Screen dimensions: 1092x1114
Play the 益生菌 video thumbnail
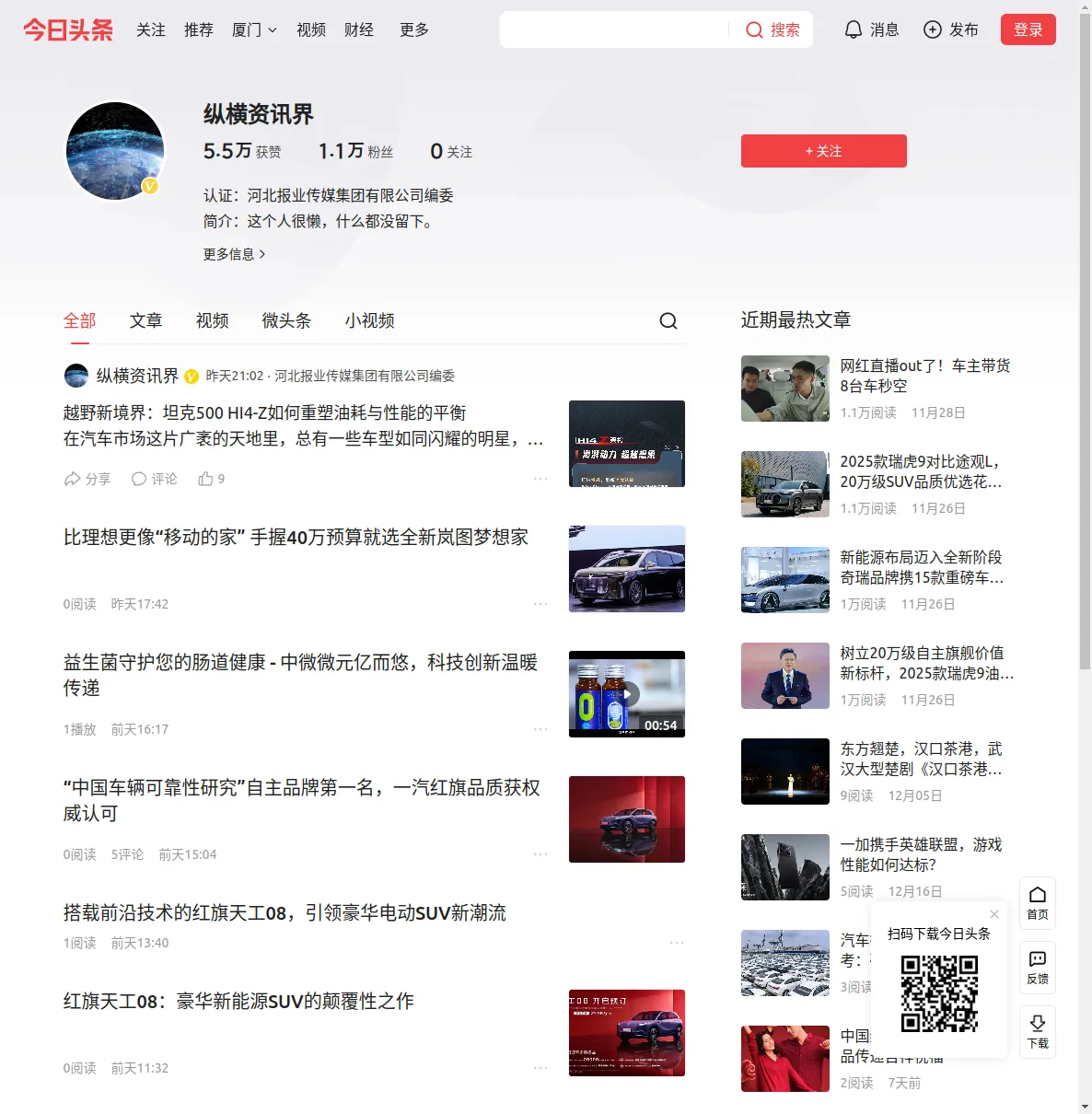click(627, 694)
